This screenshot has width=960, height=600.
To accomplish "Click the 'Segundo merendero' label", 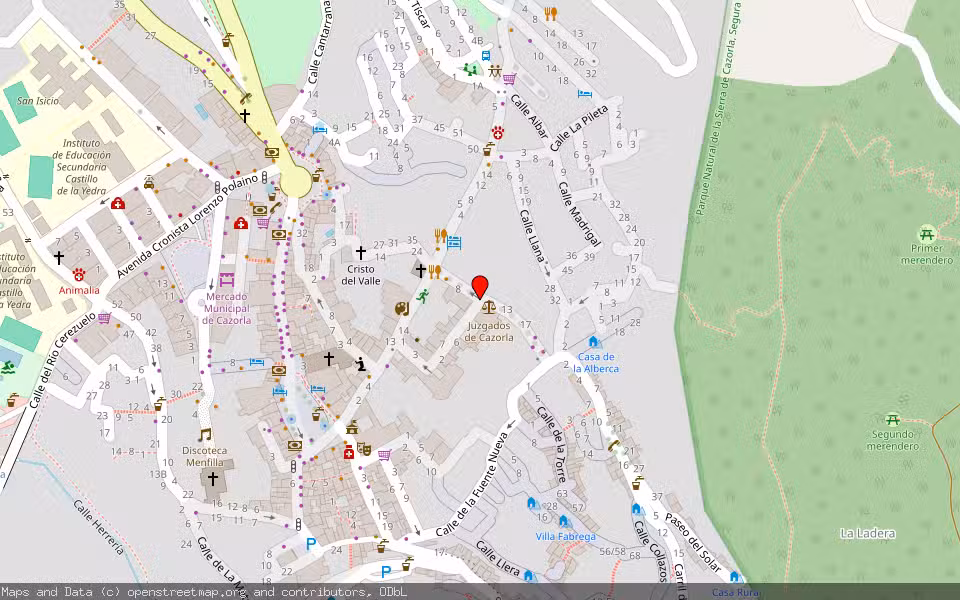I will click(x=893, y=440).
